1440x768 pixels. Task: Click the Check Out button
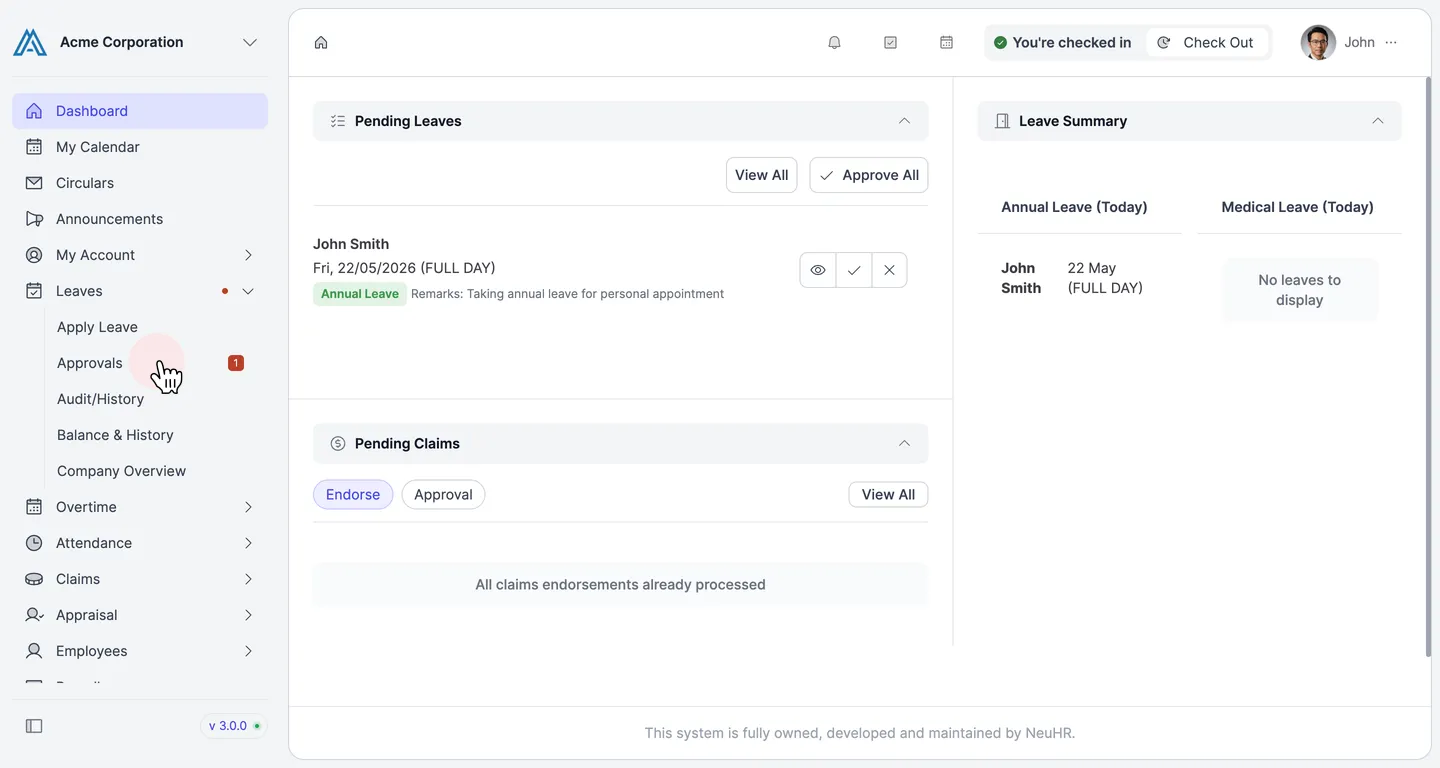1207,42
